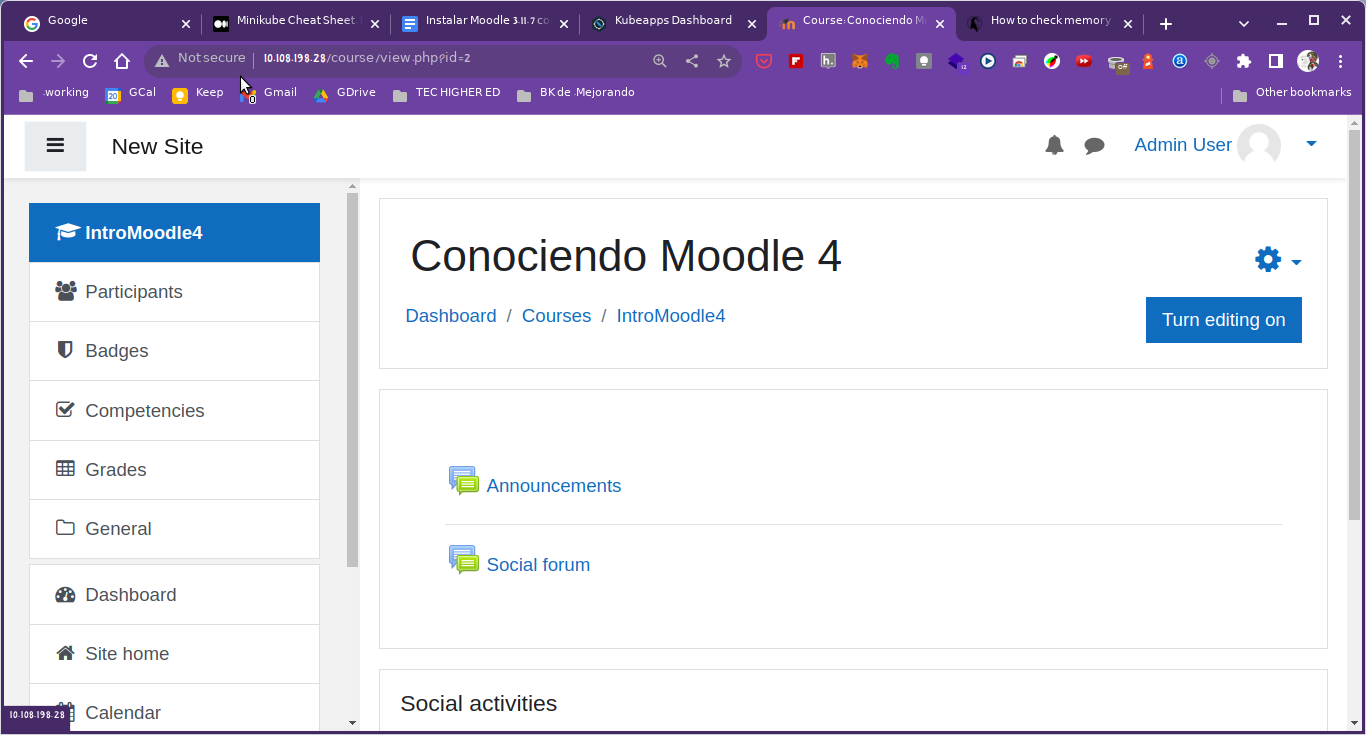
Task: Select IntroMoodle4 in the sidebar
Action: click(174, 233)
